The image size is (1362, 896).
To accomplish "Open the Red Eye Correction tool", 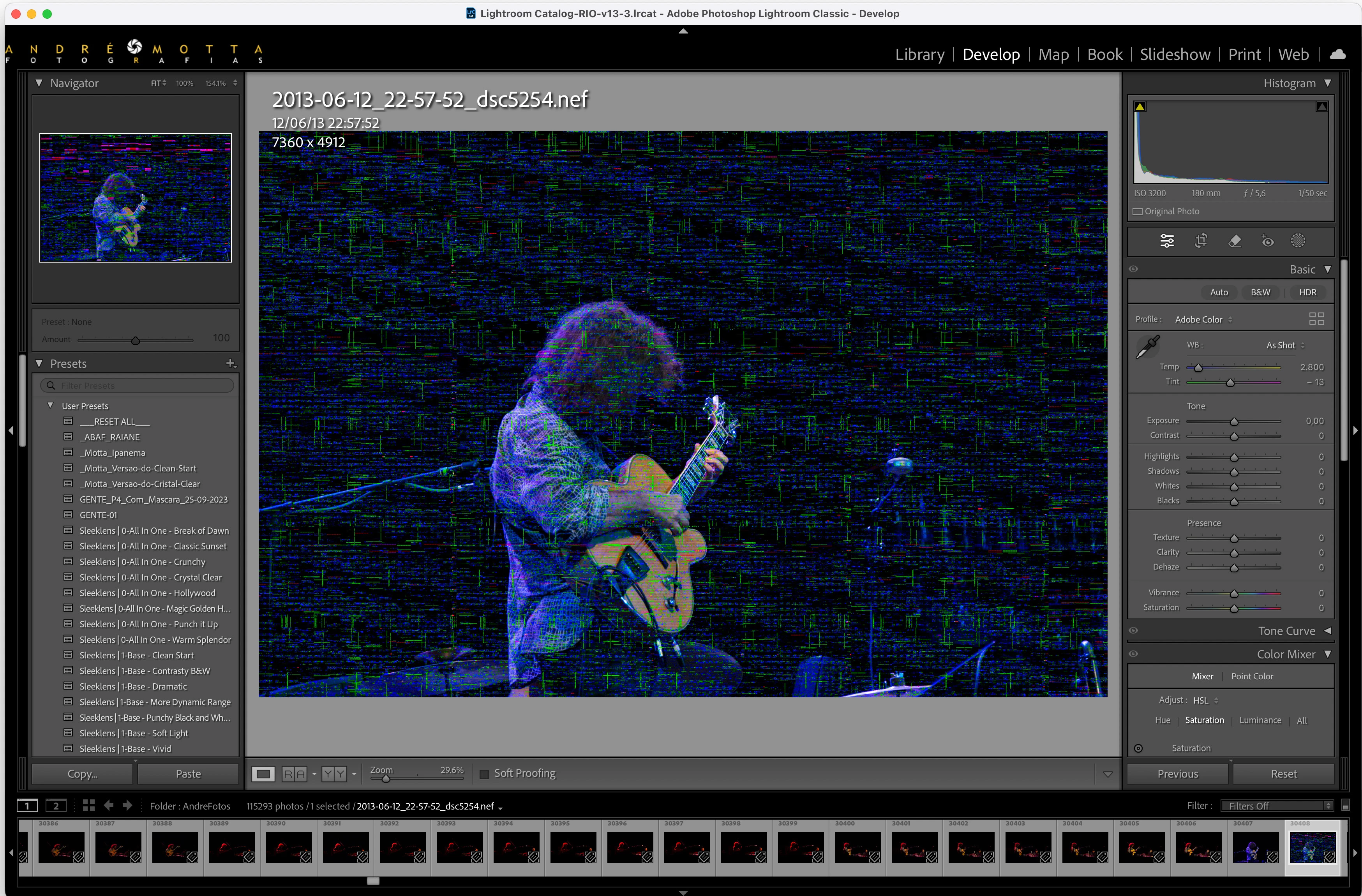I will [1268, 241].
